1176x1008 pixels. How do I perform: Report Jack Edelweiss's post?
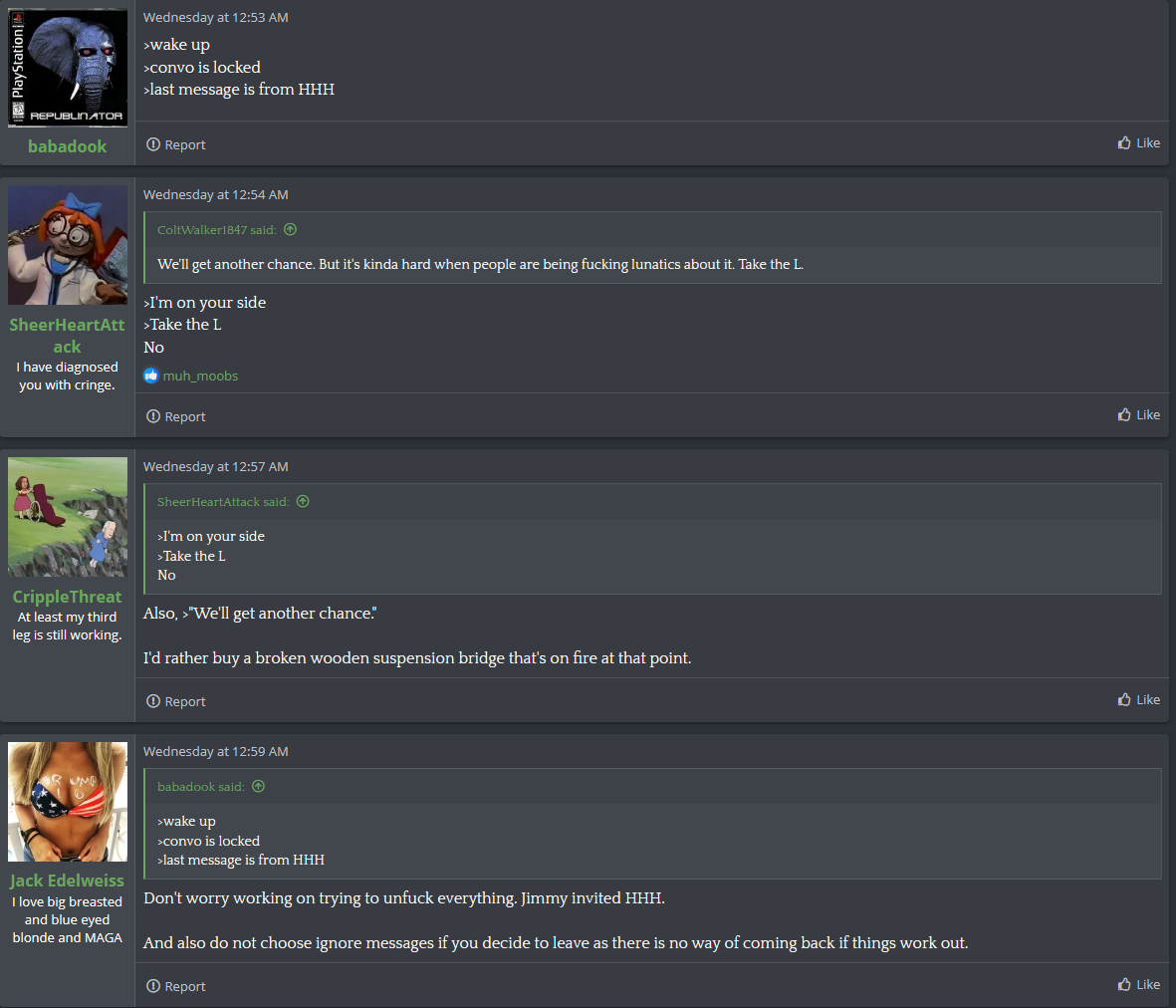[x=175, y=986]
